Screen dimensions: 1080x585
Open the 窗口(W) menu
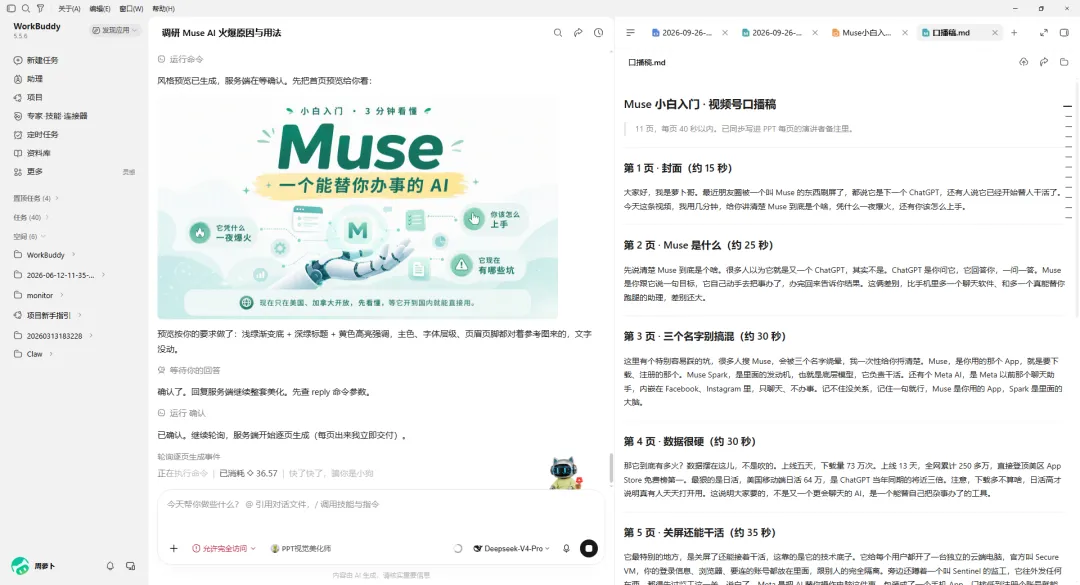(x=131, y=8)
